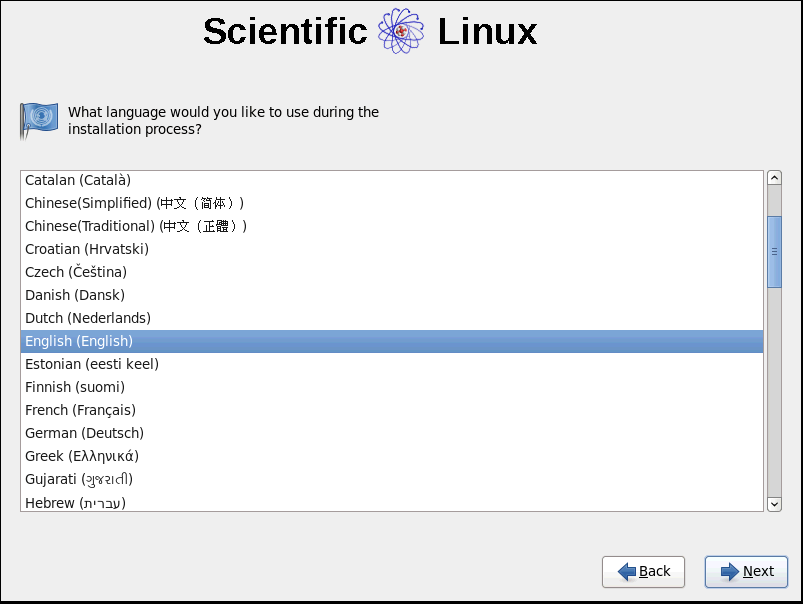The height and width of the screenshot is (604, 803).
Task: Select Finnish (suomi) language
Action: point(392,387)
